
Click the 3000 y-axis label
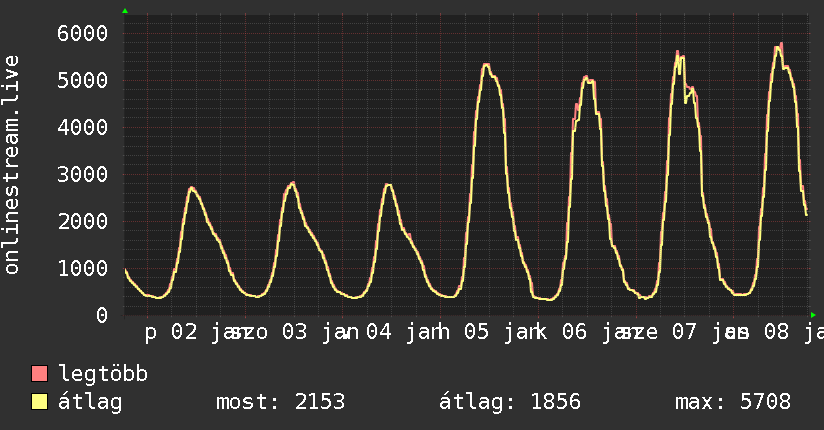[x=83, y=174]
